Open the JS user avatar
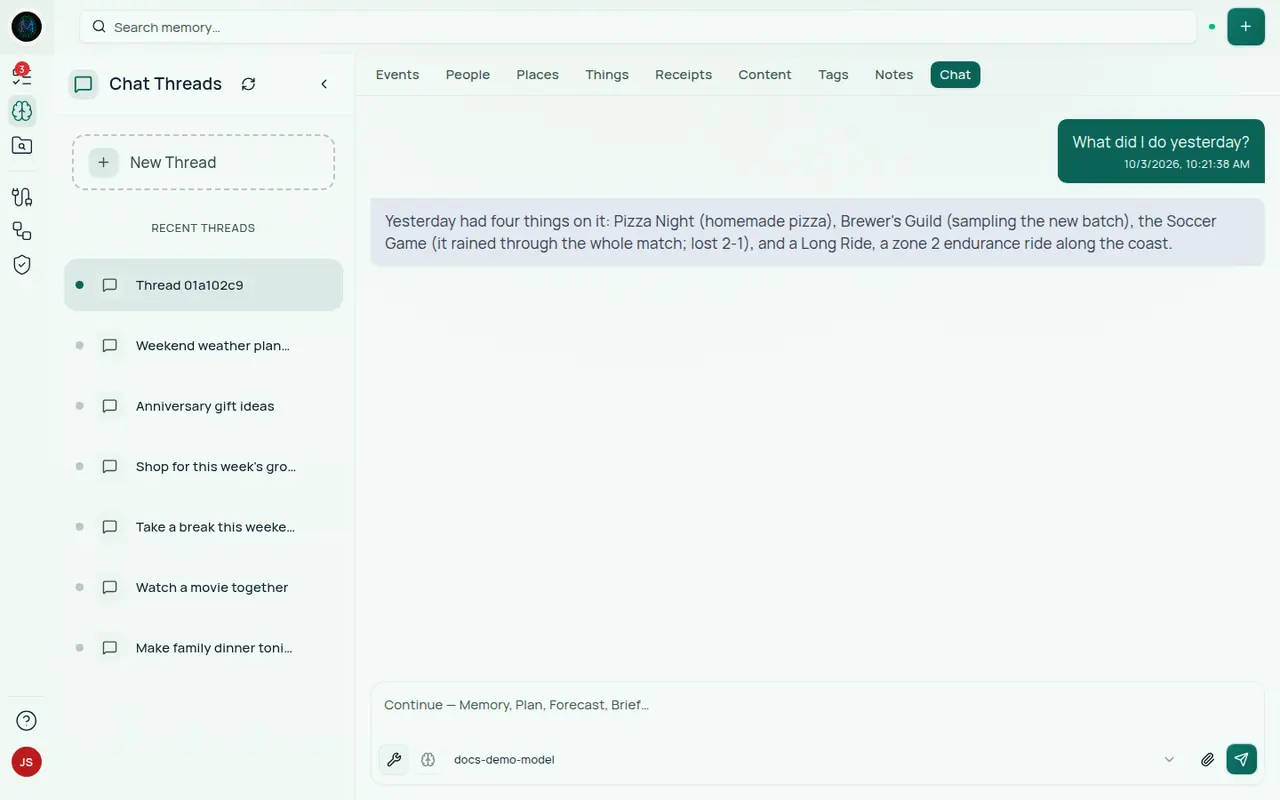This screenshot has height=800, width=1280. click(27, 762)
